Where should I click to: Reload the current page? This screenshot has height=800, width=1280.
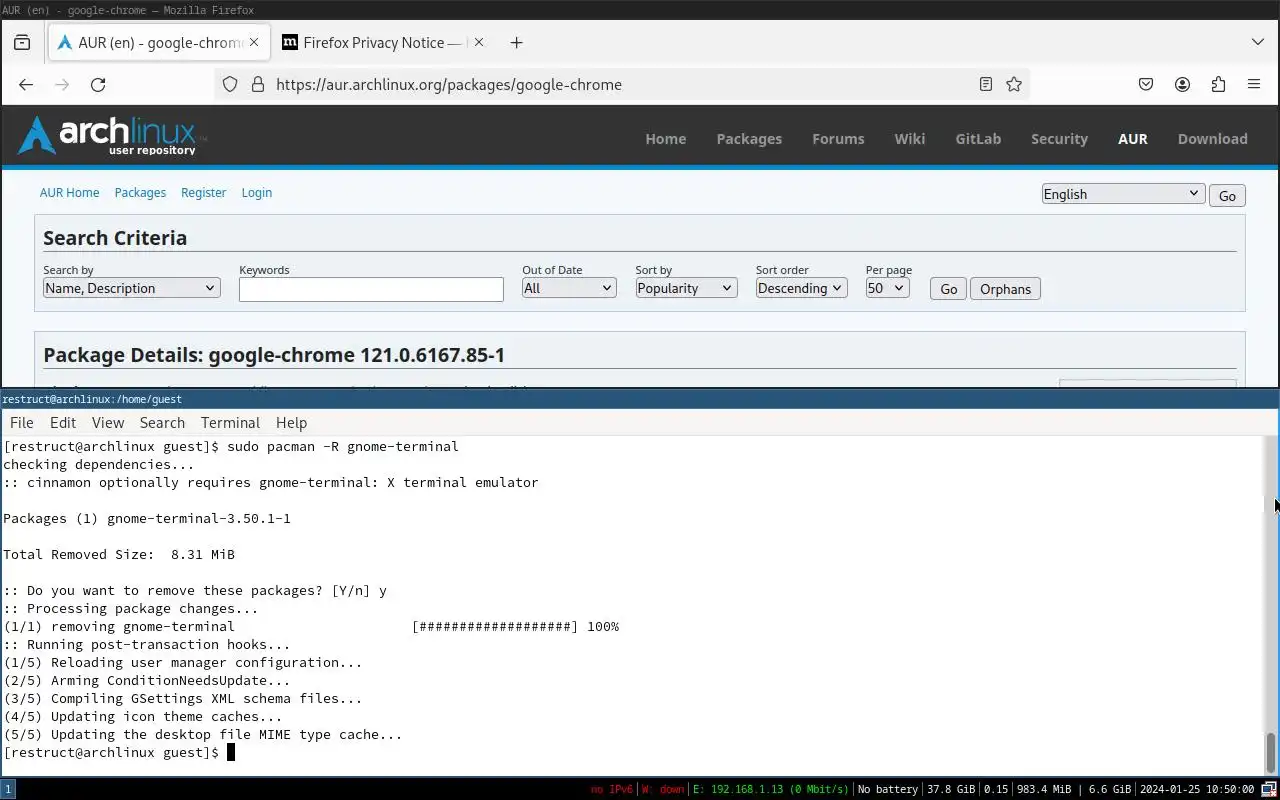coord(98,84)
